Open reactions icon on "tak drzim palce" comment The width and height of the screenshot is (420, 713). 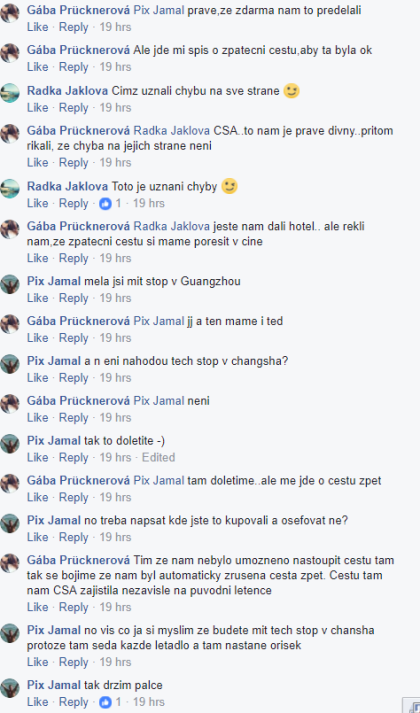pos(105,702)
